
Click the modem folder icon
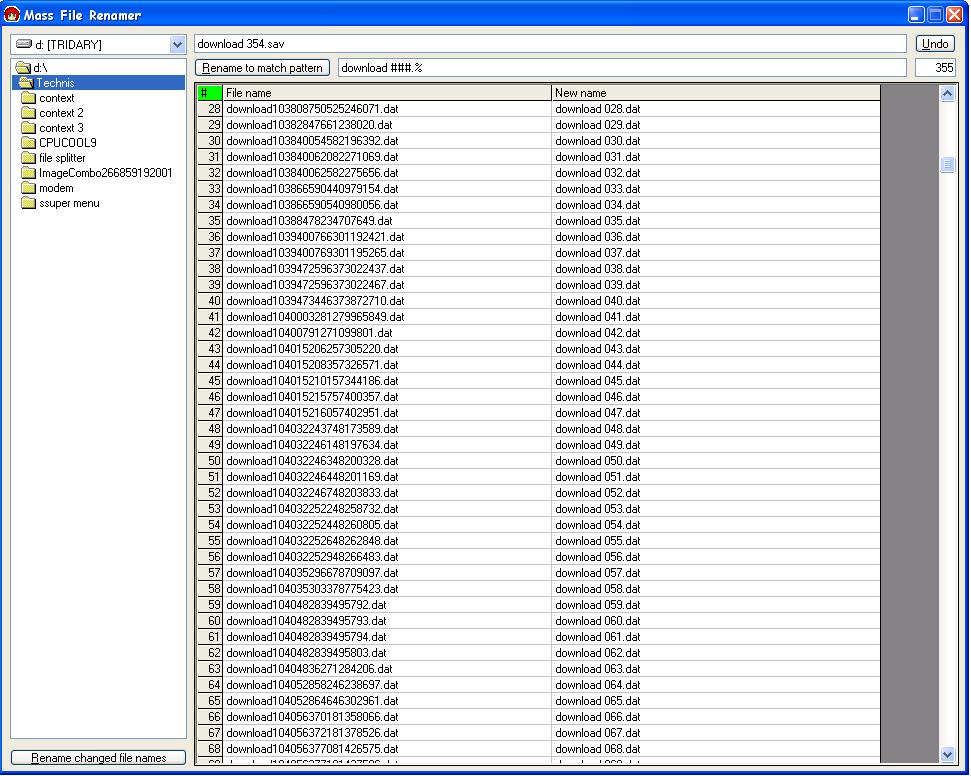coord(29,188)
